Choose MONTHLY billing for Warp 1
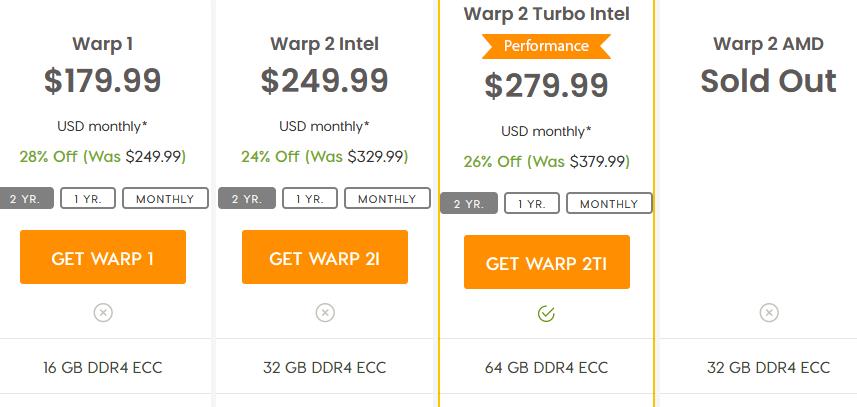The image size is (857, 407). pyautogui.click(x=165, y=198)
